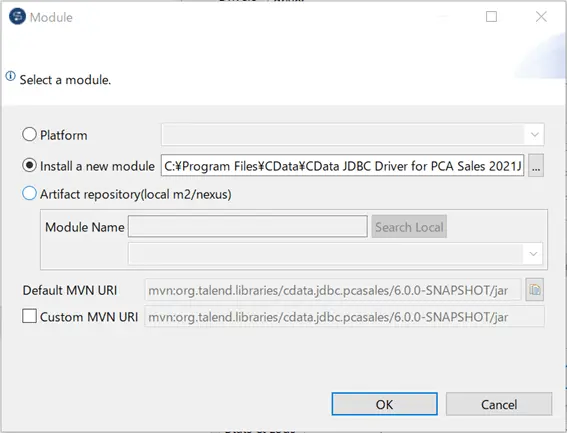Viewport: 567px width, 433px height.
Task: Dismiss the dialog with Cancel
Action: point(499,404)
